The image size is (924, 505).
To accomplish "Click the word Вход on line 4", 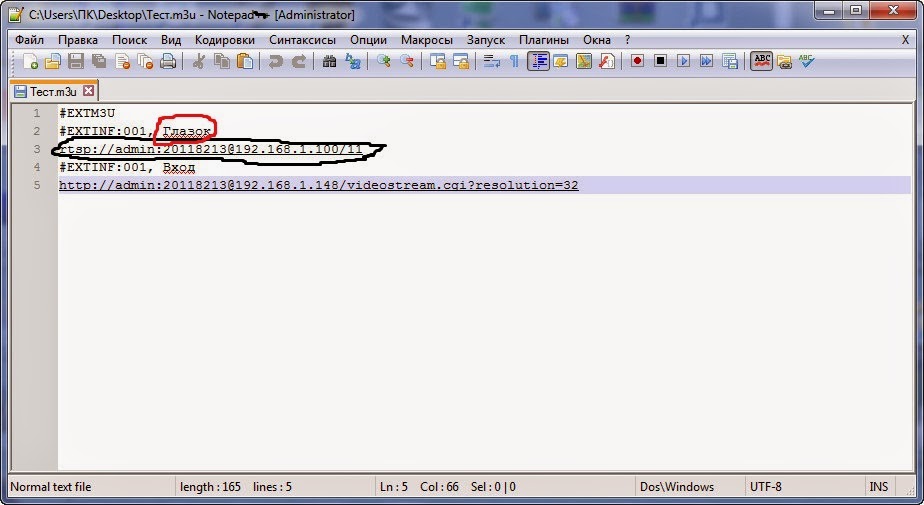I will click(x=179, y=167).
